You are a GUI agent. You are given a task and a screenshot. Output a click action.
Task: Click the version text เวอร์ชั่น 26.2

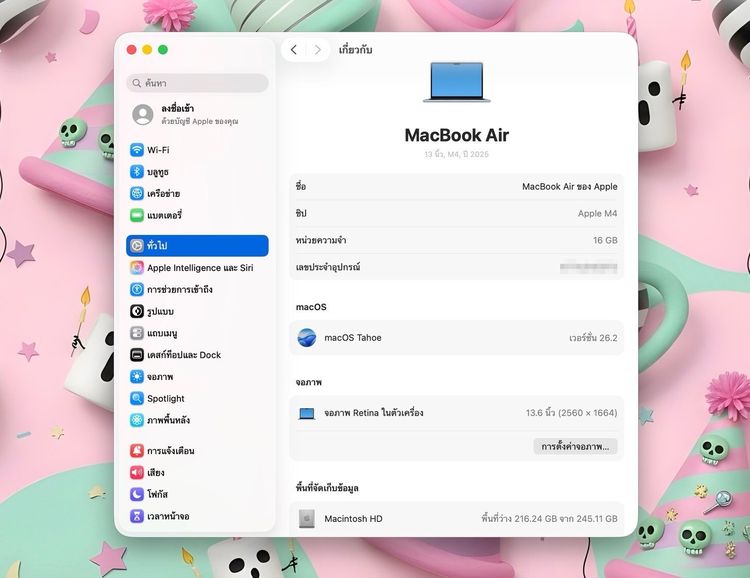pos(593,338)
